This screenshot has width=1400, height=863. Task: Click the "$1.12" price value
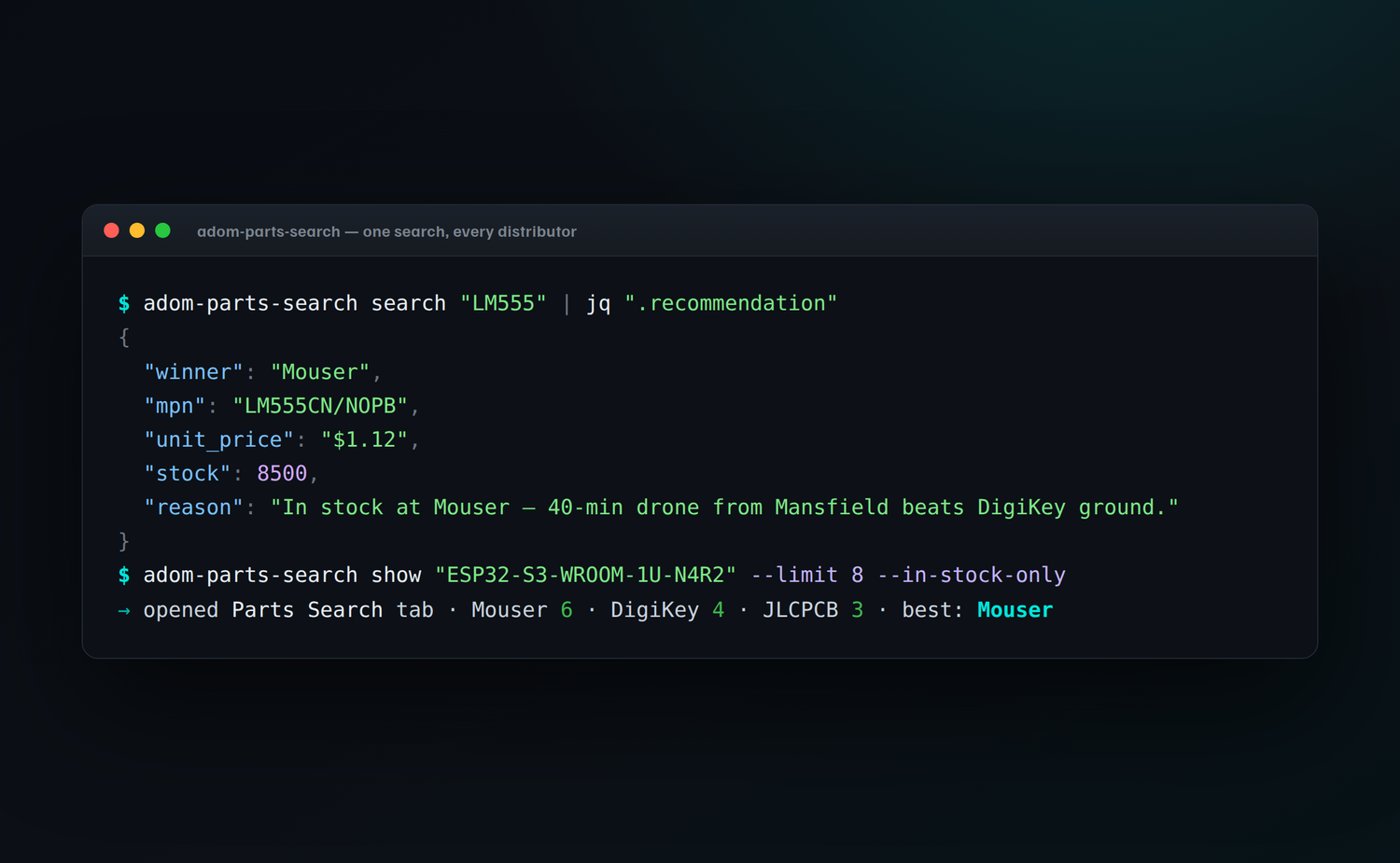point(365,439)
